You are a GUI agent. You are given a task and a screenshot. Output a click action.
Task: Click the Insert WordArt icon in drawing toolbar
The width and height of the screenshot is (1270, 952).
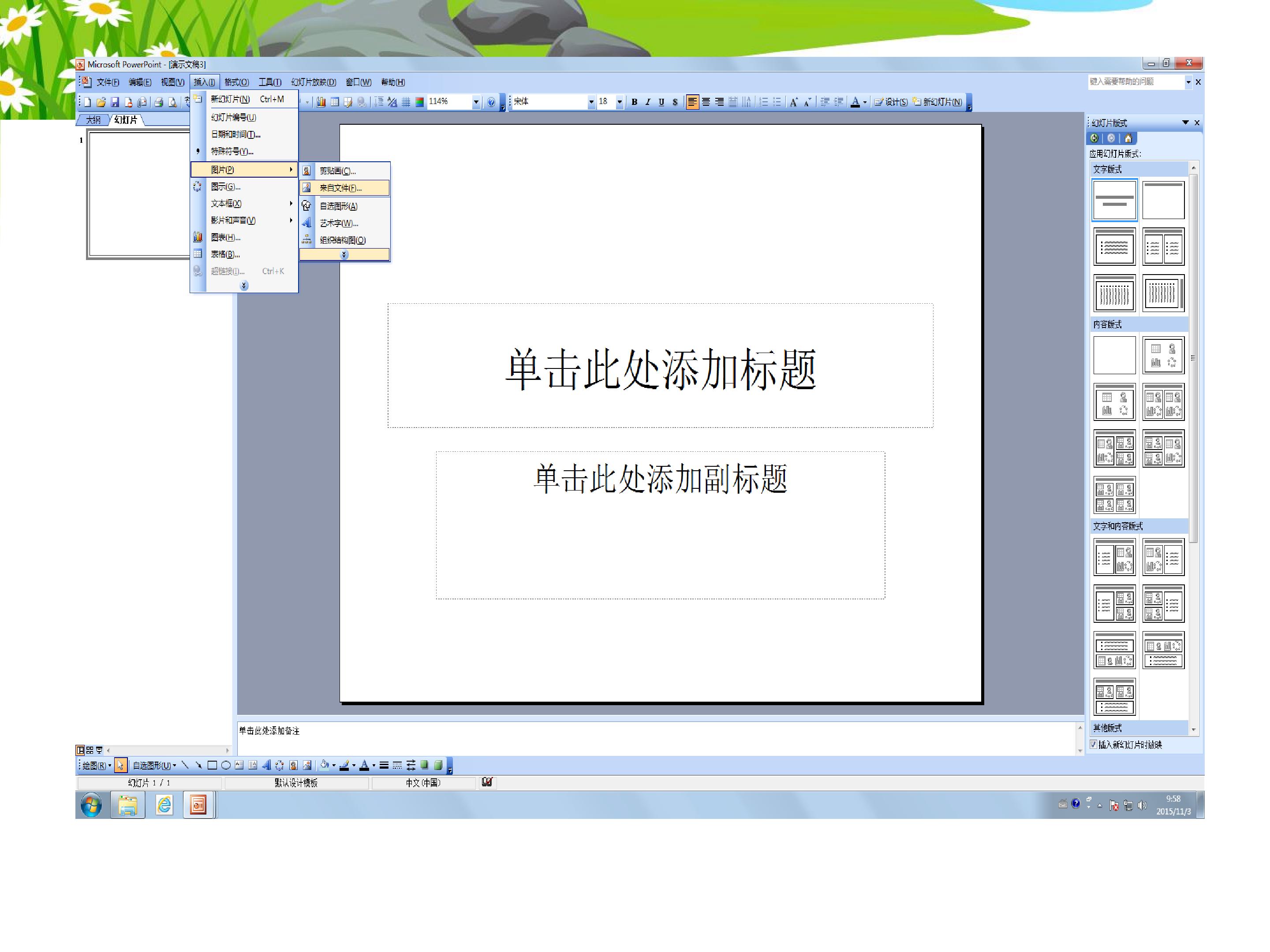tap(266, 765)
